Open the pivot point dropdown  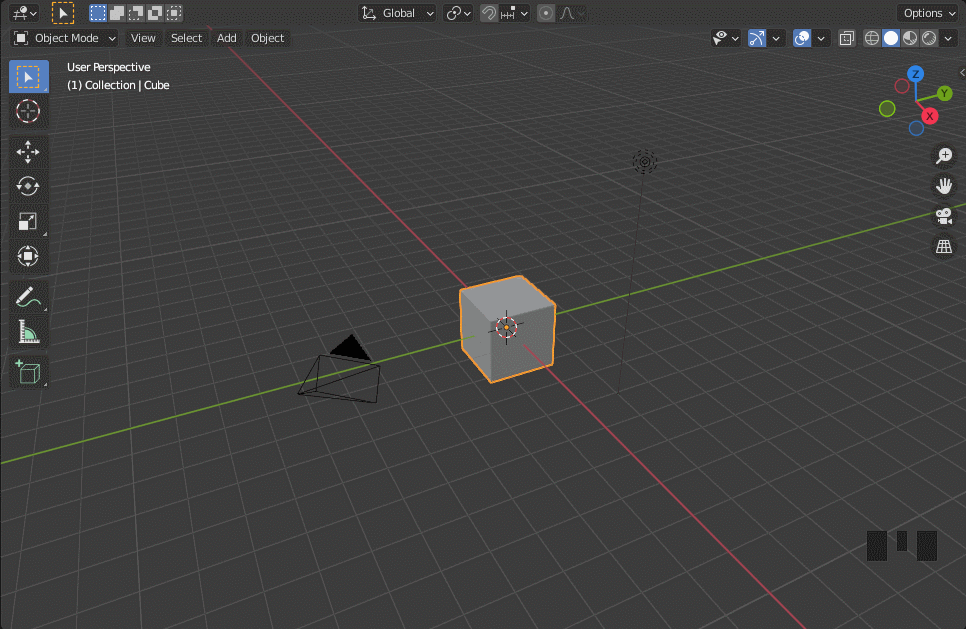click(458, 13)
